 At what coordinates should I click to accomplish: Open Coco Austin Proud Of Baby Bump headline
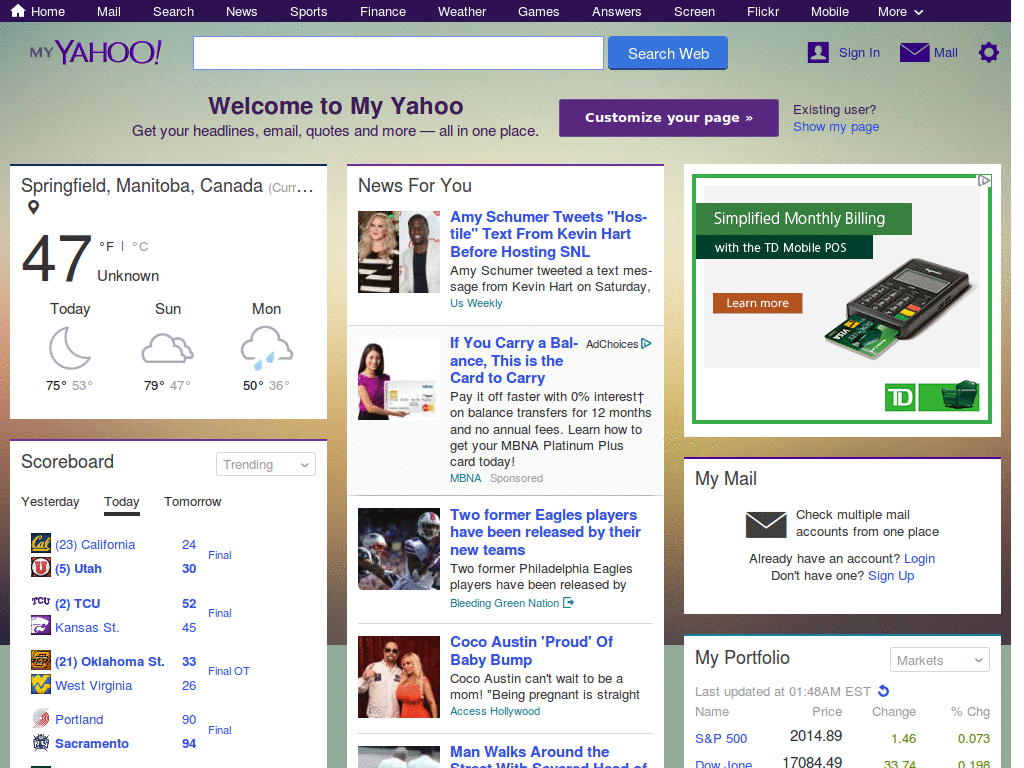click(531, 650)
